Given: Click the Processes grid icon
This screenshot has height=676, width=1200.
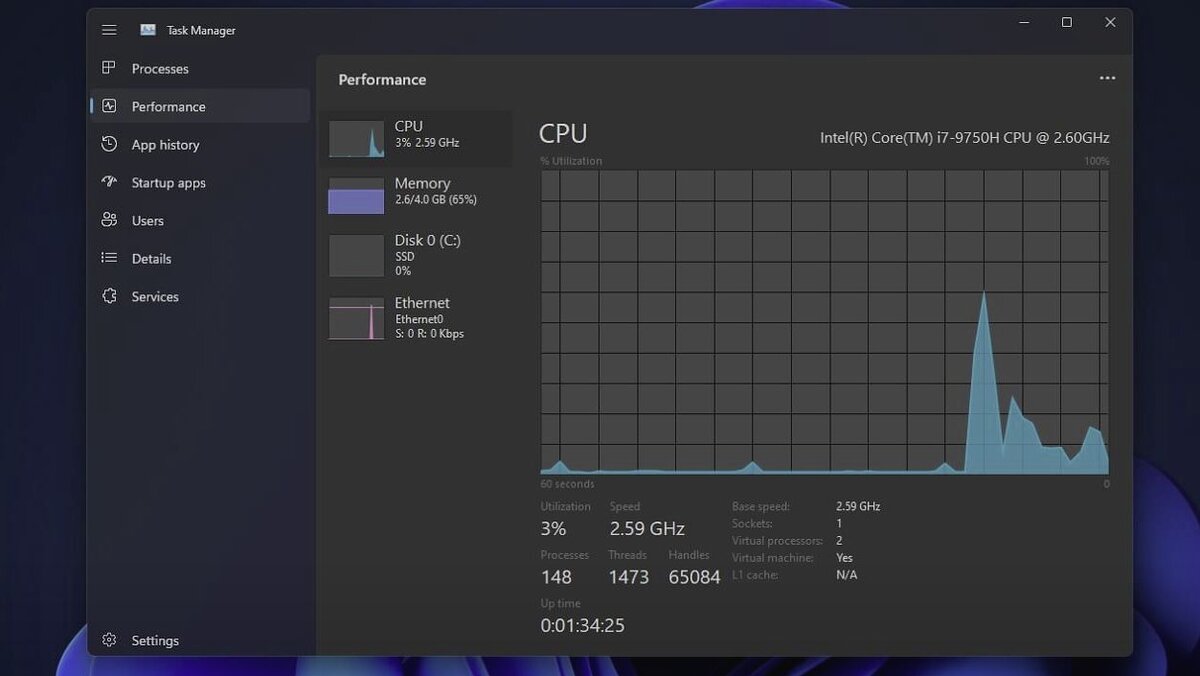Looking at the screenshot, I should coord(109,68).
